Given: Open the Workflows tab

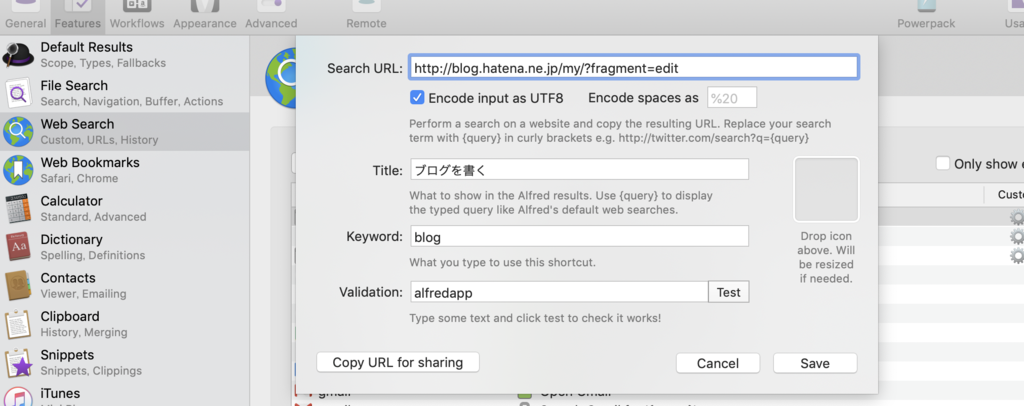Looking at the screenshot, I should coord(137,16).
